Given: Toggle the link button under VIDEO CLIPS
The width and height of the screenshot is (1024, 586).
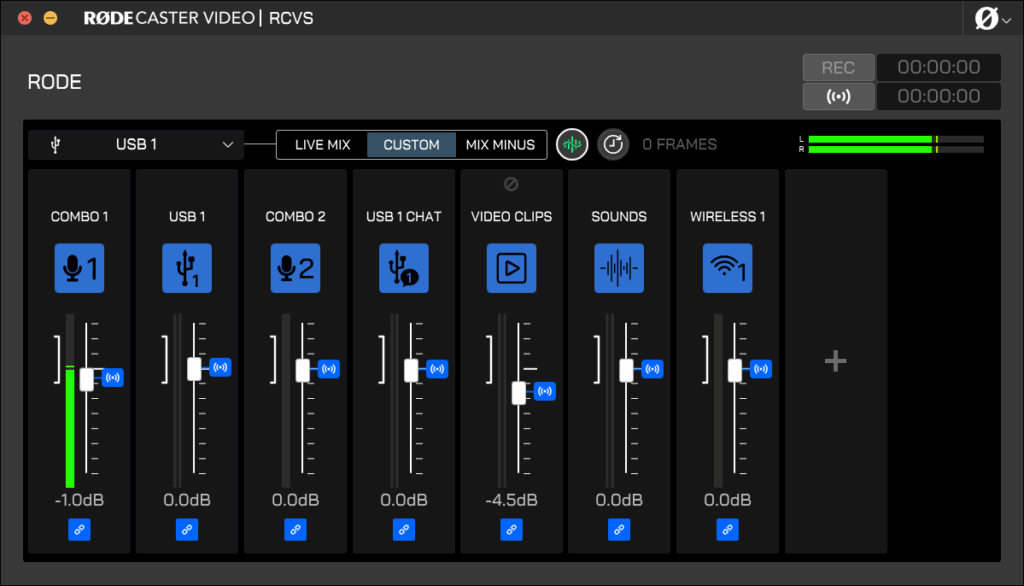Looking at the screenshot, I should coord(511,530).
